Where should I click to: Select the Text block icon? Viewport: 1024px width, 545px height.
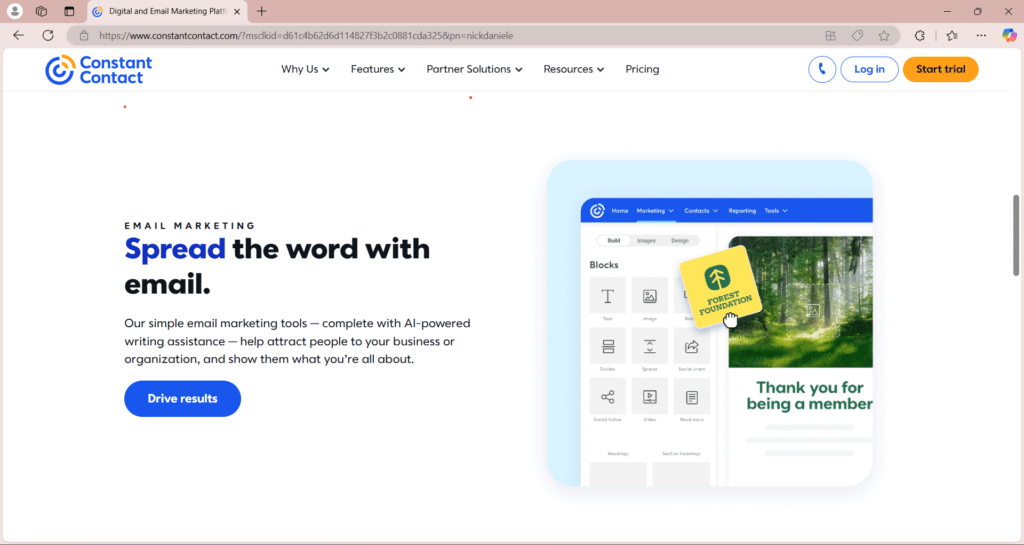coord(607,296)
